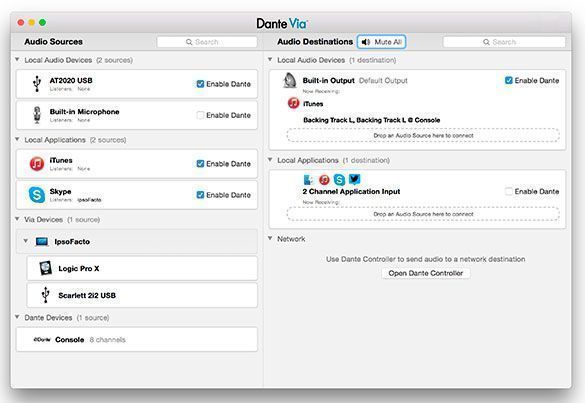This screenshot has height=403, width=585.
Task: Click the Scarlett 2i2 USB icon
Action: pos(46,295)
